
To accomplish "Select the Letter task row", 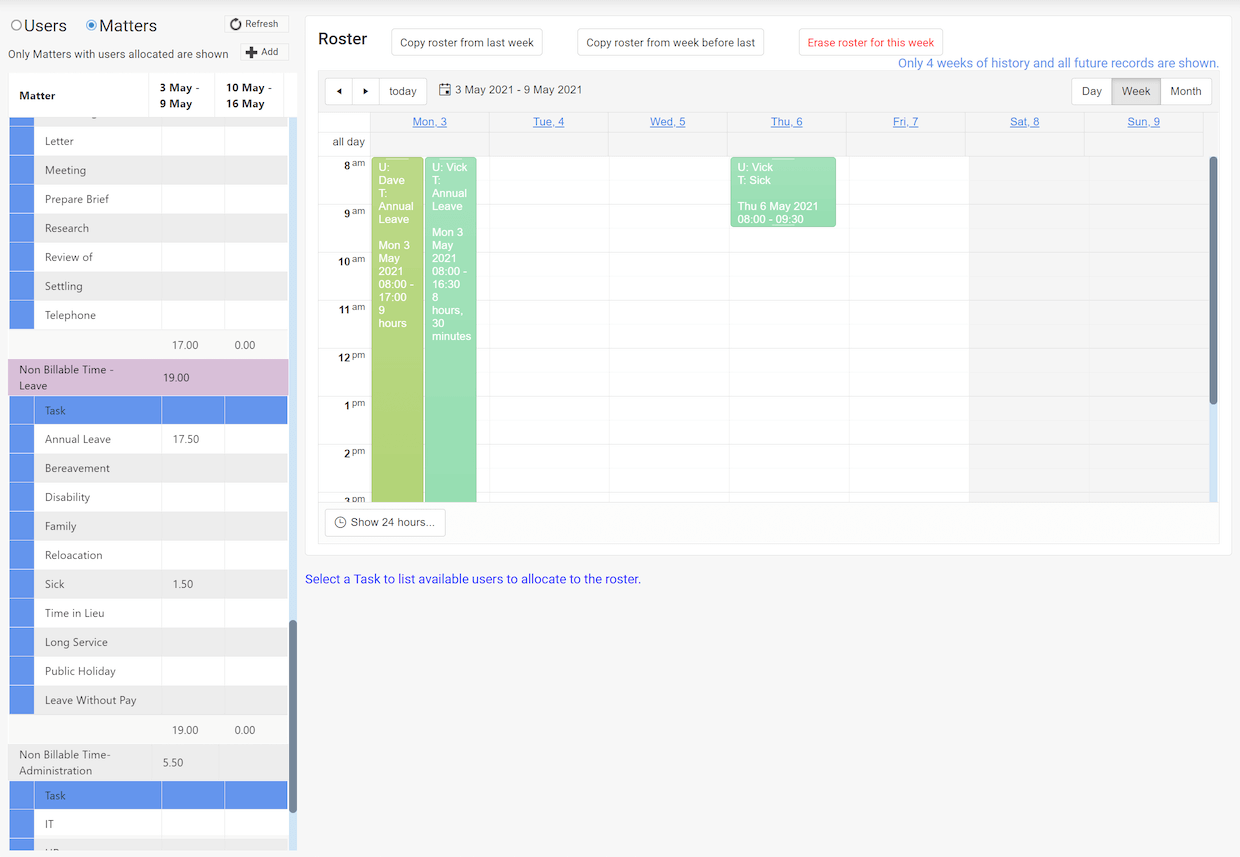I will (148, 141).
